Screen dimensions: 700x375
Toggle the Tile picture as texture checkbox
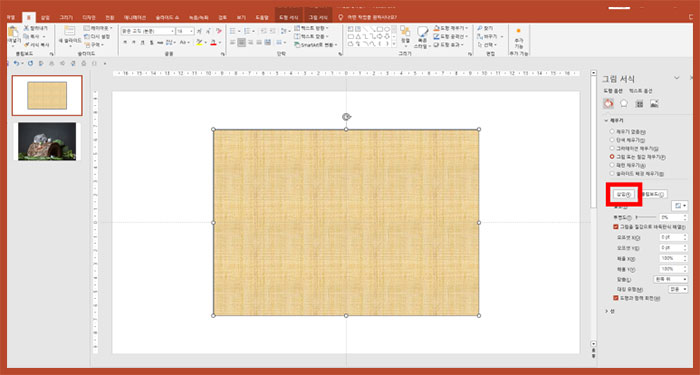click(x=616, y=227)
